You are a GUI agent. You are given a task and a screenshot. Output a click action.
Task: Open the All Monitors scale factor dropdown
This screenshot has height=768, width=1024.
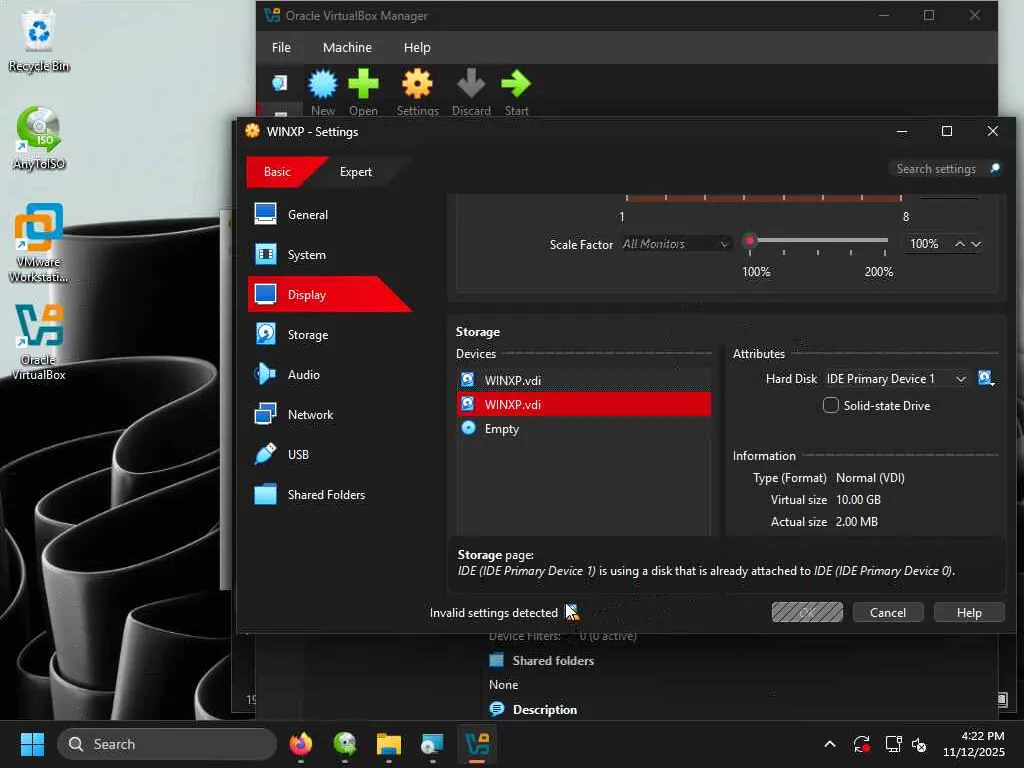(x=676, y=244)
